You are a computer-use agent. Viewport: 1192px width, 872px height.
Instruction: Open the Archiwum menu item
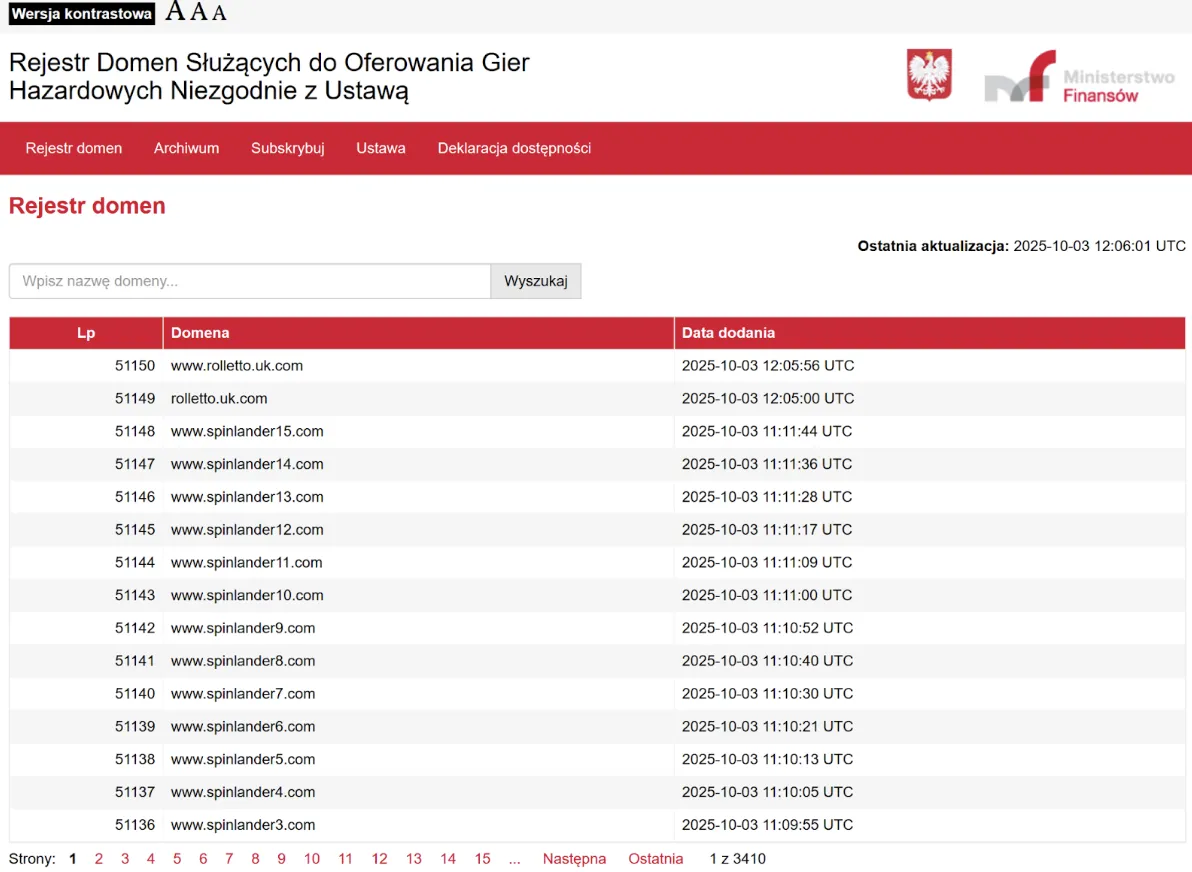coord(186,148)
